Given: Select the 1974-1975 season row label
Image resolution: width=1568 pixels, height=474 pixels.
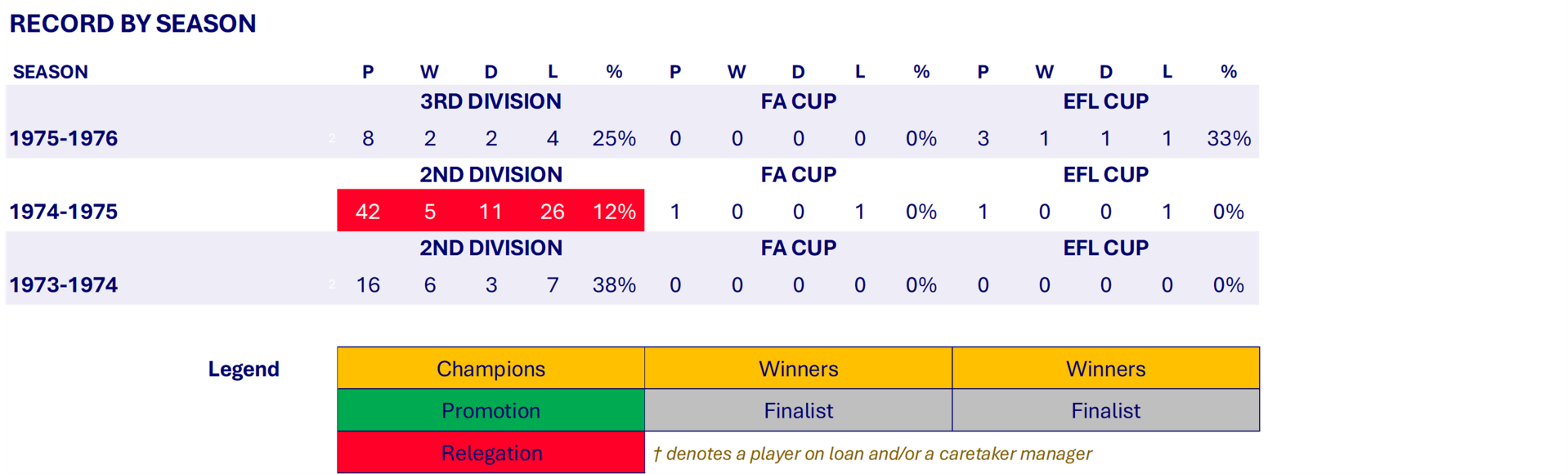Looking at the screenshot, I should [64, 212].
